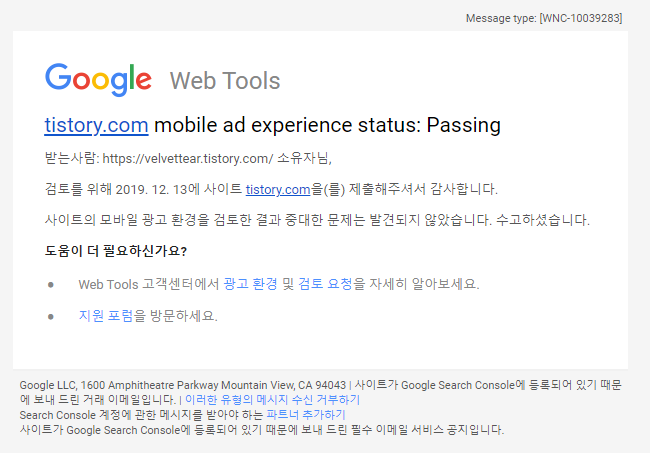Click 이러한 유형의 메시지 수신 거부하기 link
The image size is (650, 453).
coord(272,400)
